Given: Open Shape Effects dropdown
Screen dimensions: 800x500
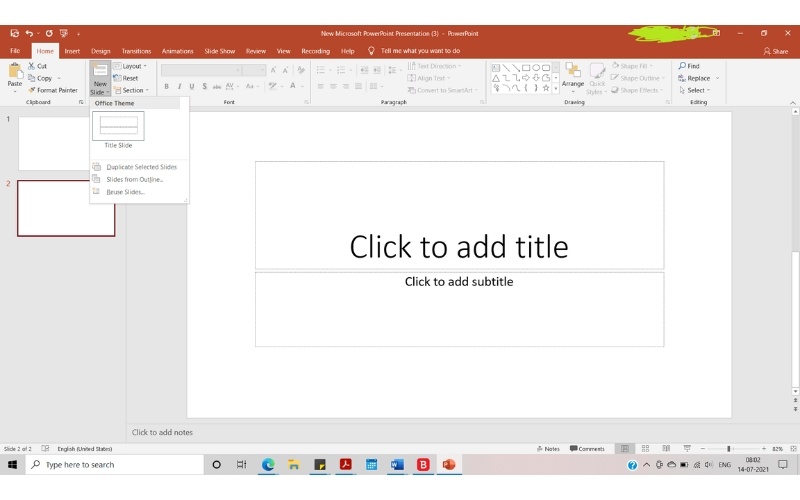Looking at the screenshot, I should coord(637,90).
